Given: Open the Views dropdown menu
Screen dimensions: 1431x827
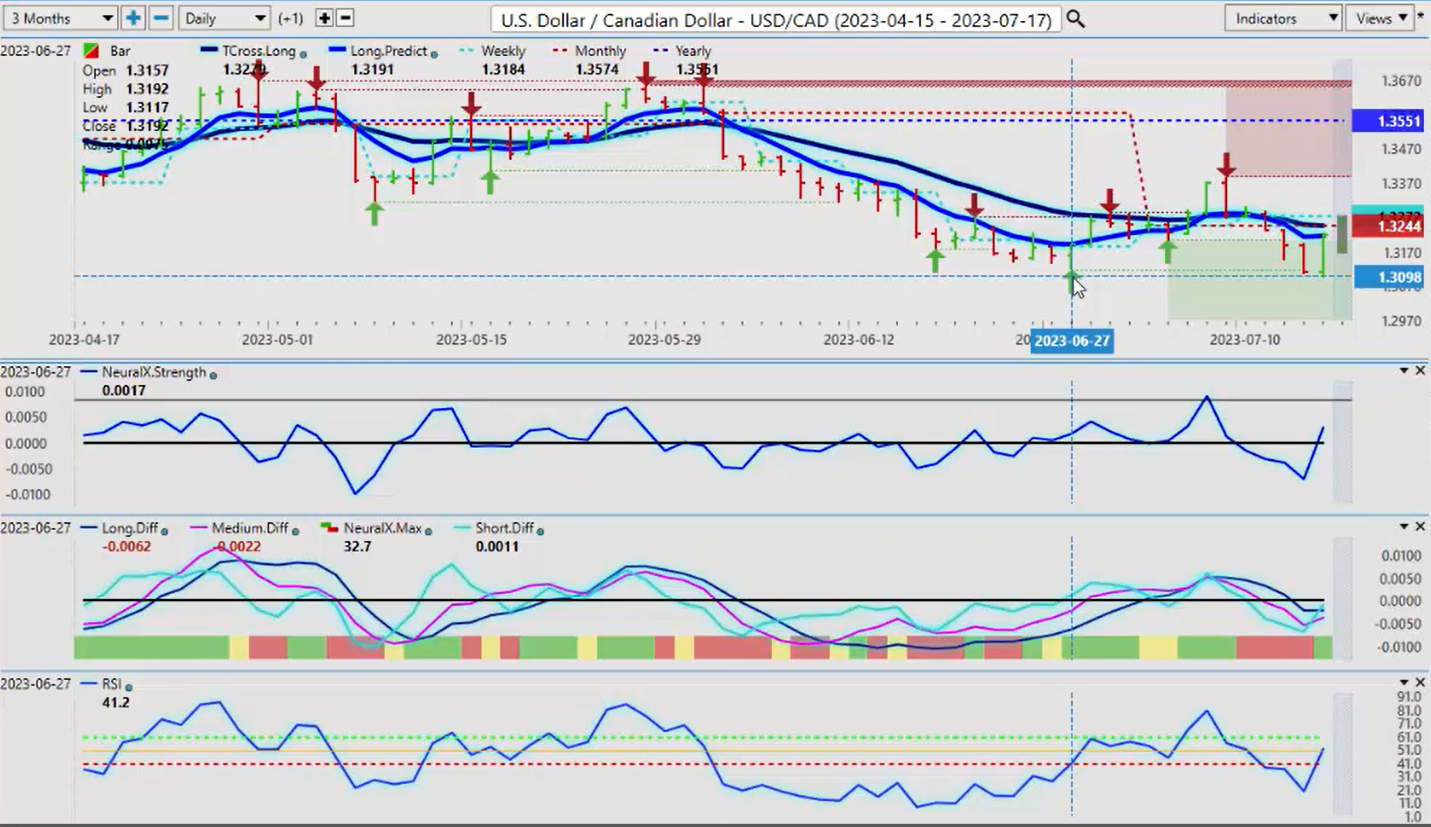Looking at the screenshot, I should 1381,18.
